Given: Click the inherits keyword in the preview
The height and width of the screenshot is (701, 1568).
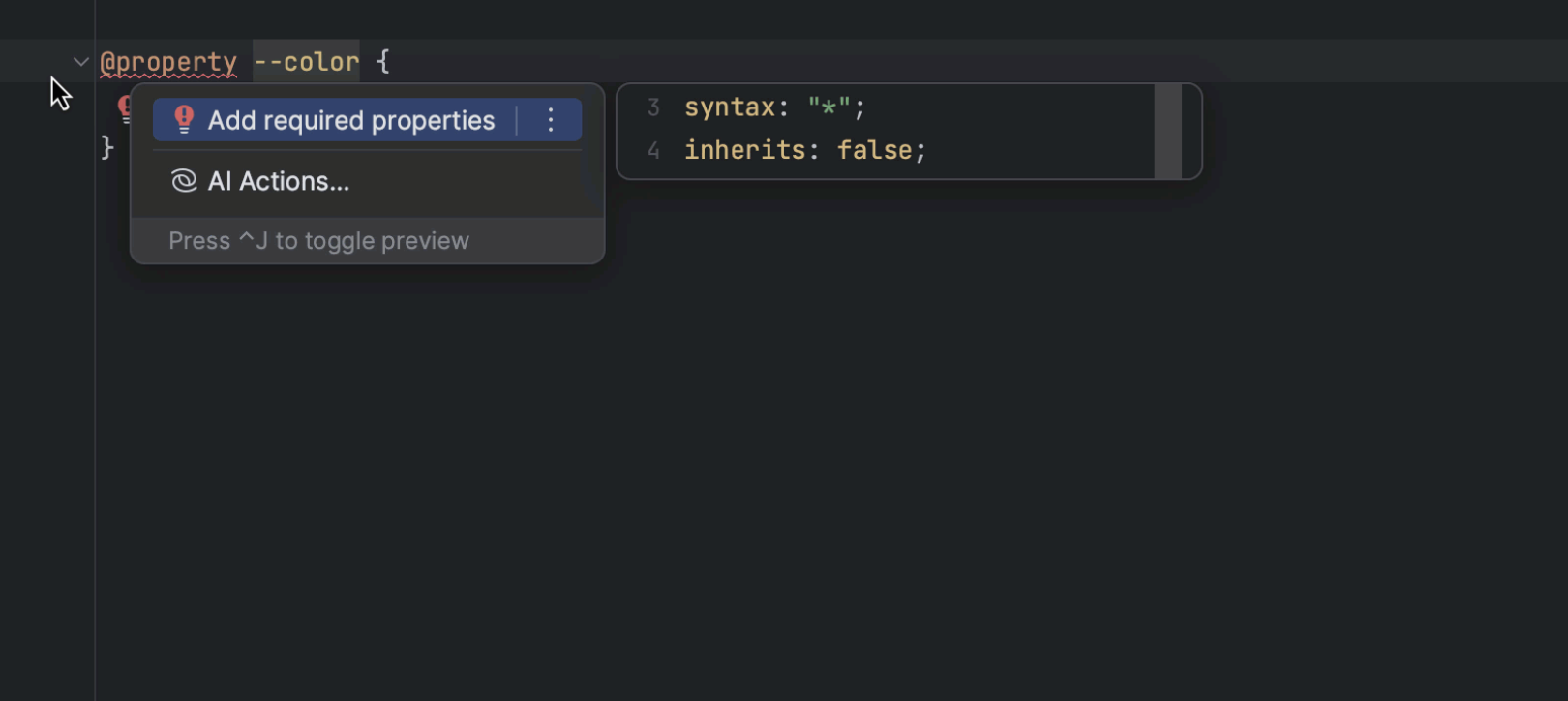Looking at the screenshot, I should pos(744,150).
